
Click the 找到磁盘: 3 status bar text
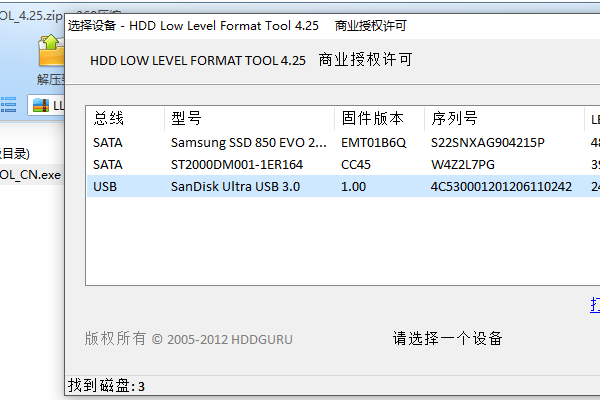106,386
